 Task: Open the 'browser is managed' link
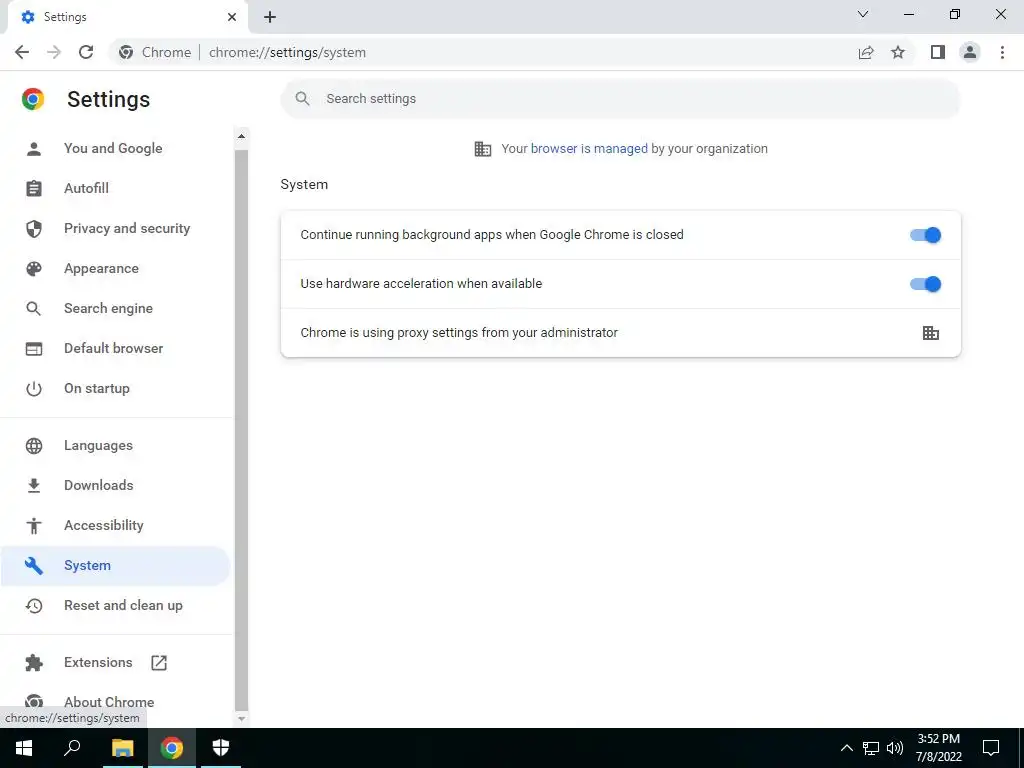click(x=589, y=148)
